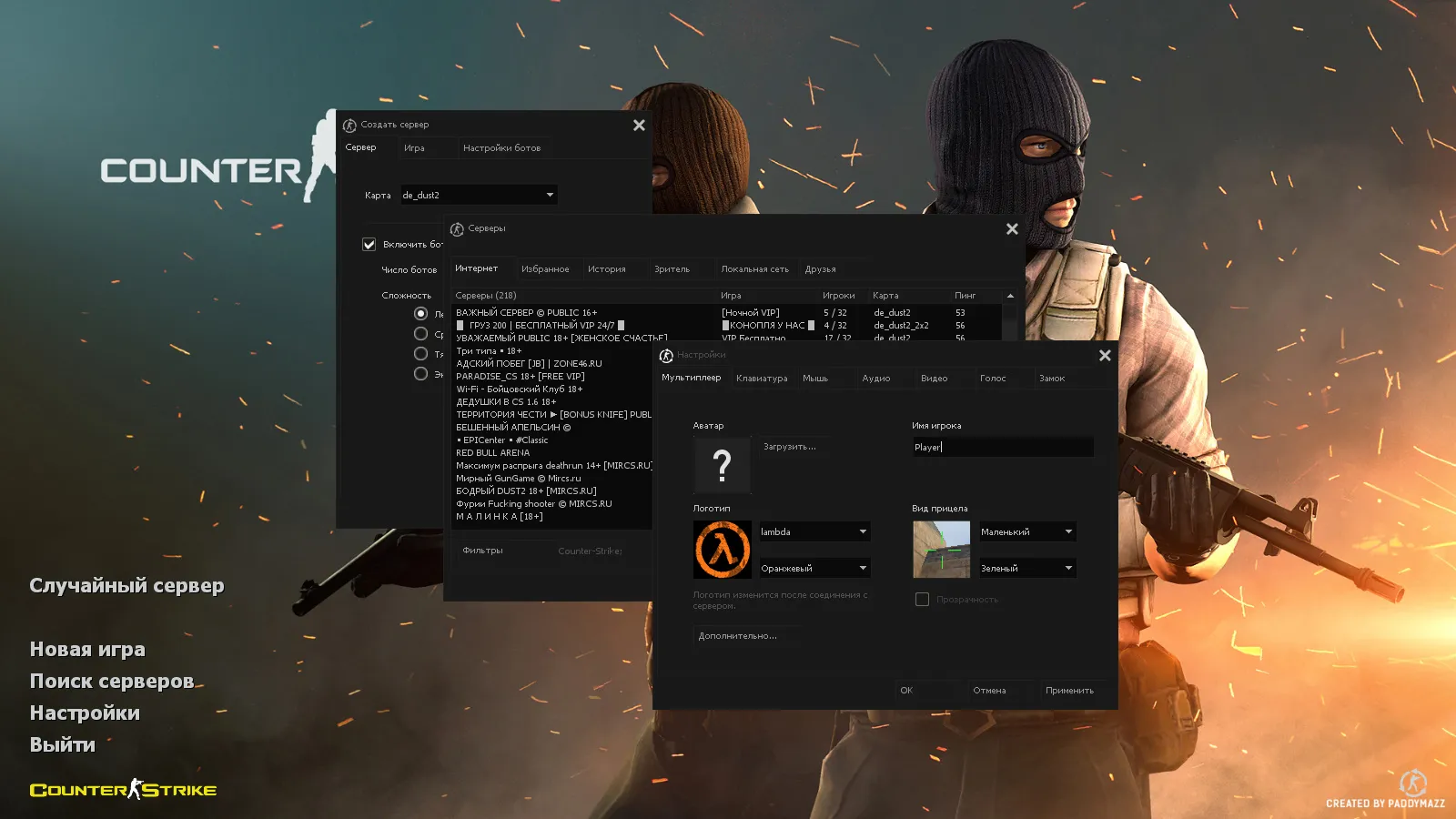Click the crosshair preview thumbnail
1456x819 pixels.
tap(941, 550)
